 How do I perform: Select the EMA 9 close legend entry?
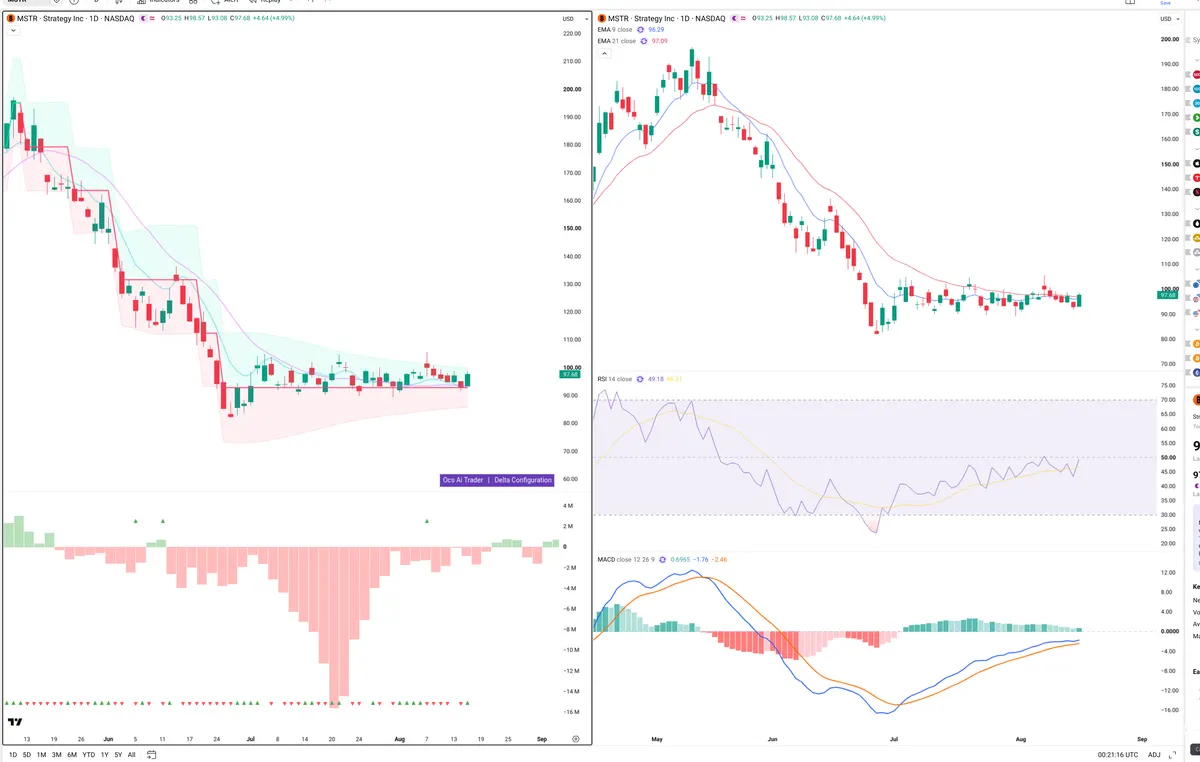[615, 30]
